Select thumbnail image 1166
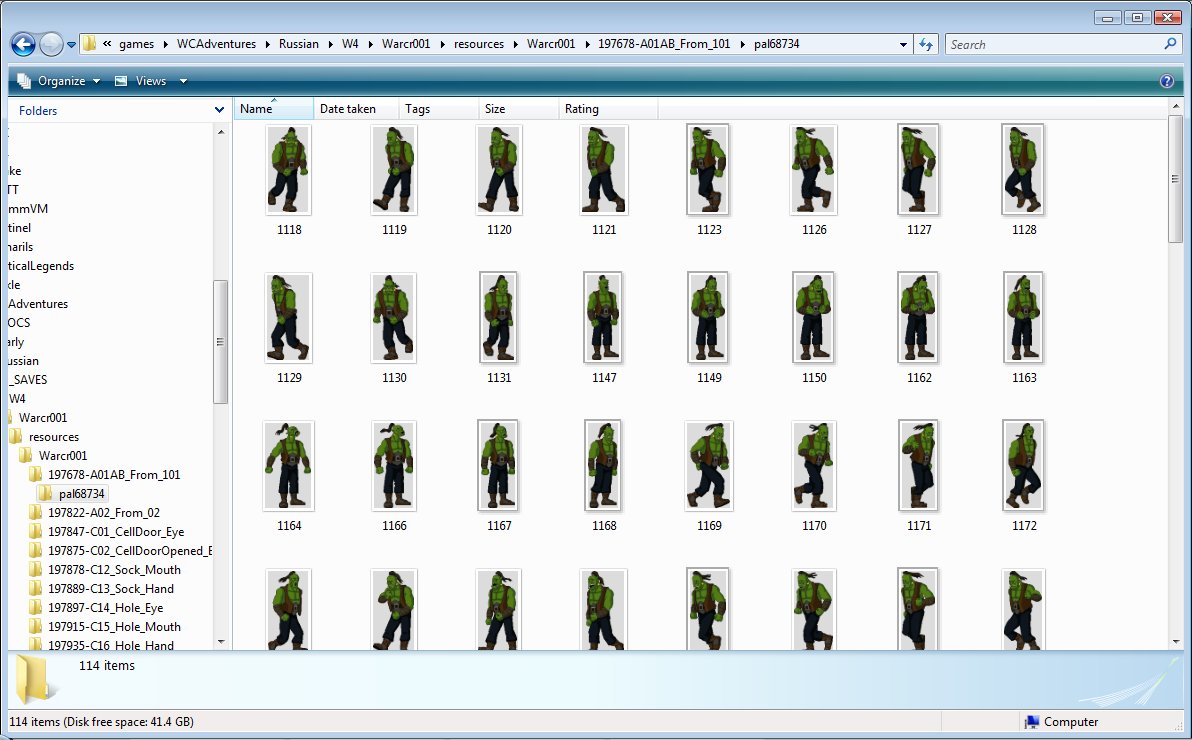The width and height of the screenshot is (1192, 740). pos(394,465)
